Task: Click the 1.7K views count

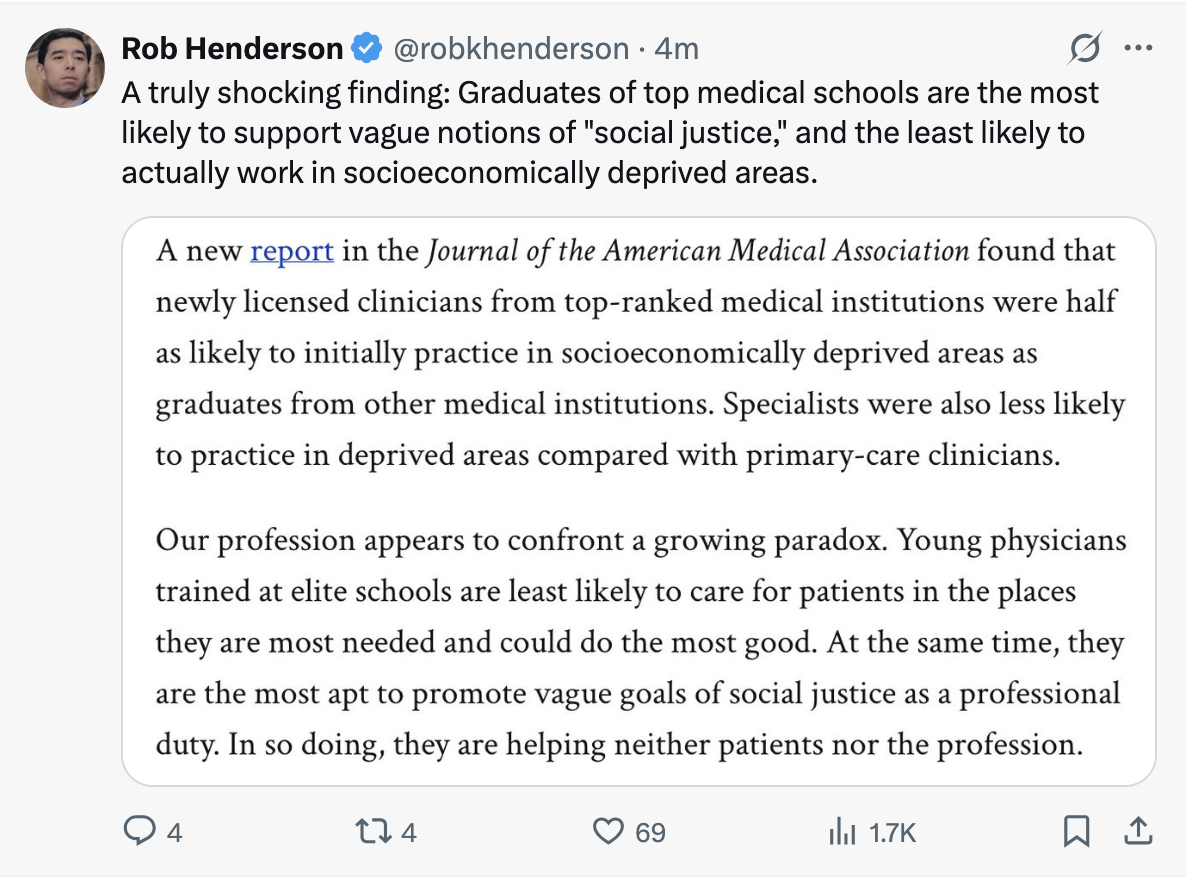Action: coord(893,832)
